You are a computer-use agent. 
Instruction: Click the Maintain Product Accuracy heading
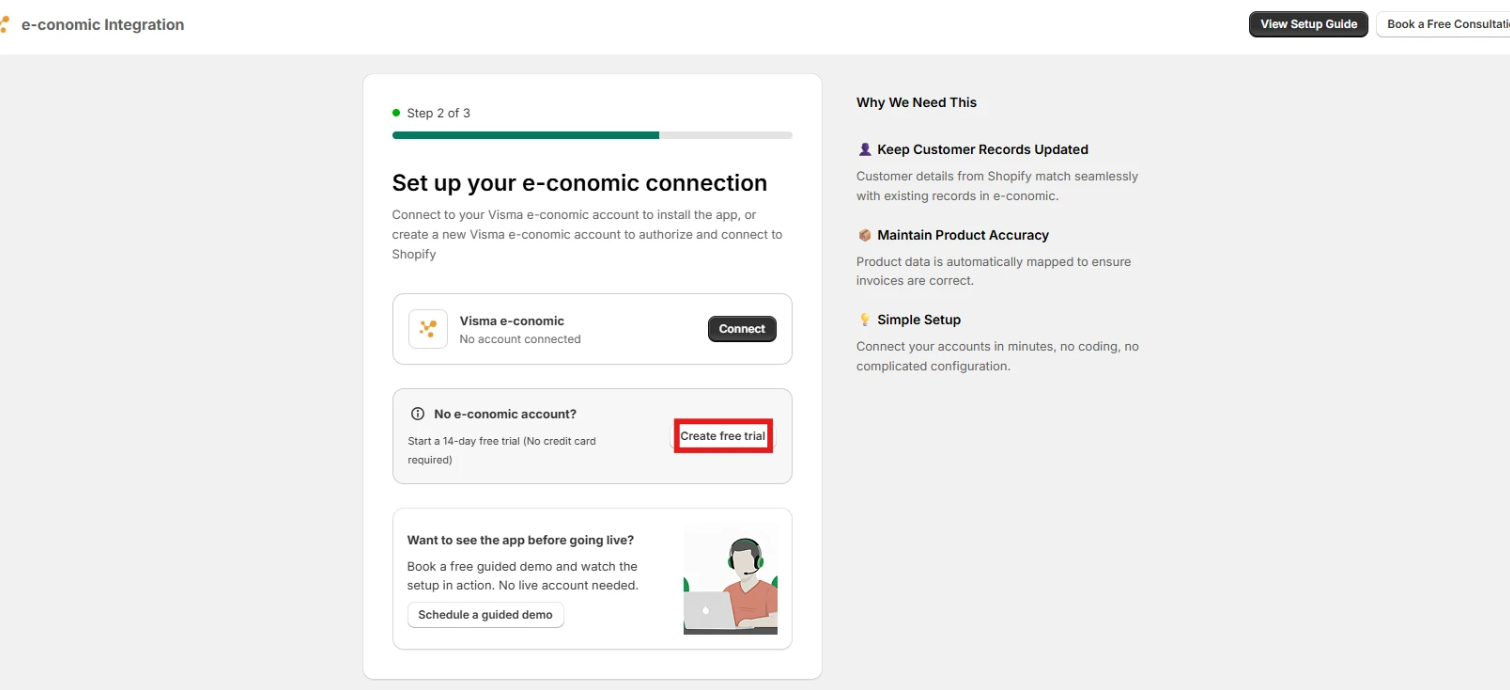(x=963, y=235)
